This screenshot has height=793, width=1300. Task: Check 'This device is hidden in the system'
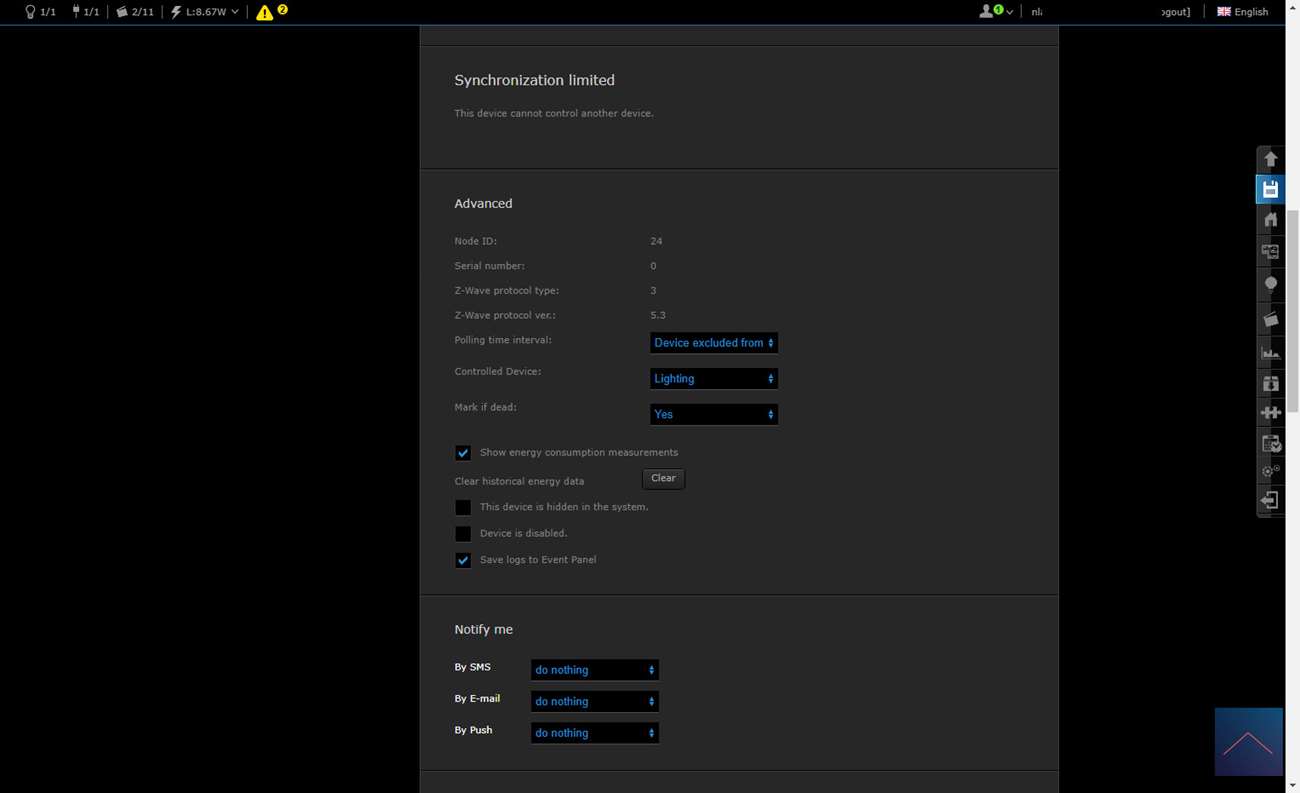tap(463, 508)
